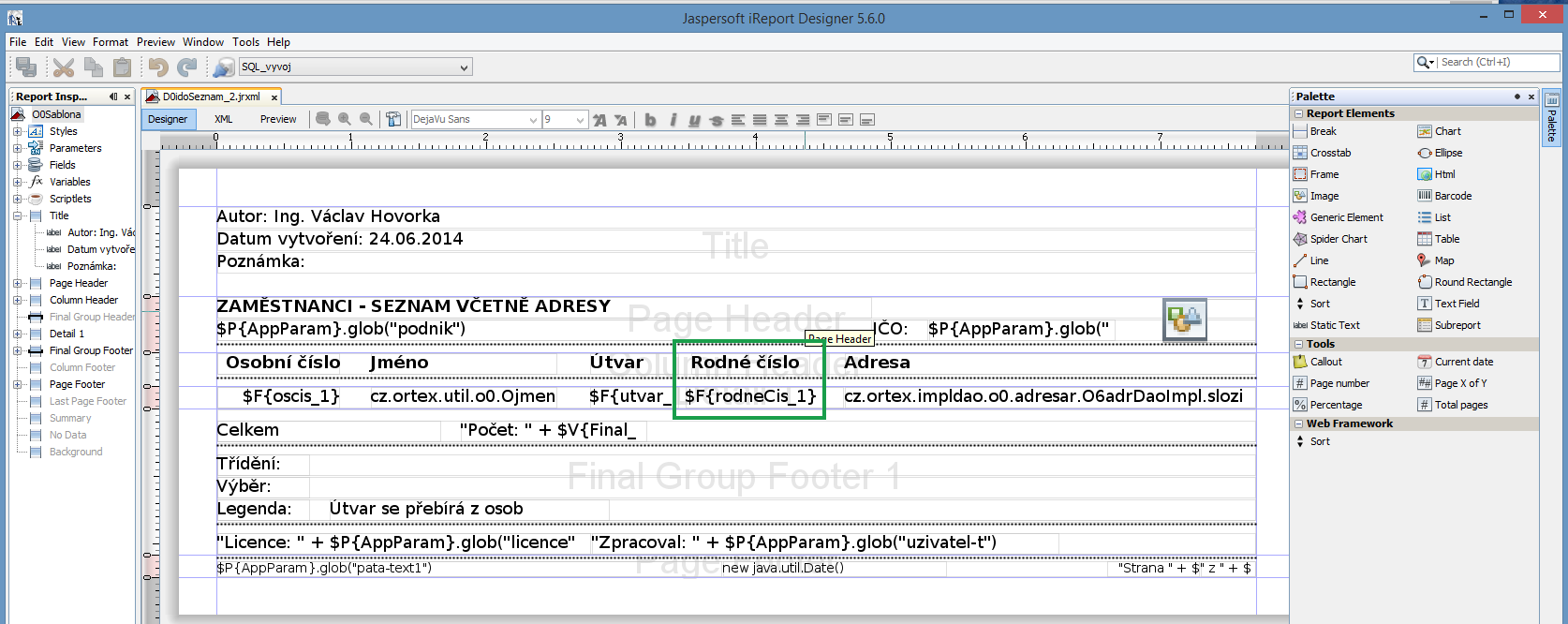Open the SQL_vyvoj datasource dropdown
The height and width of the screenshot is (624, 1568).
(x=464, y=67)
